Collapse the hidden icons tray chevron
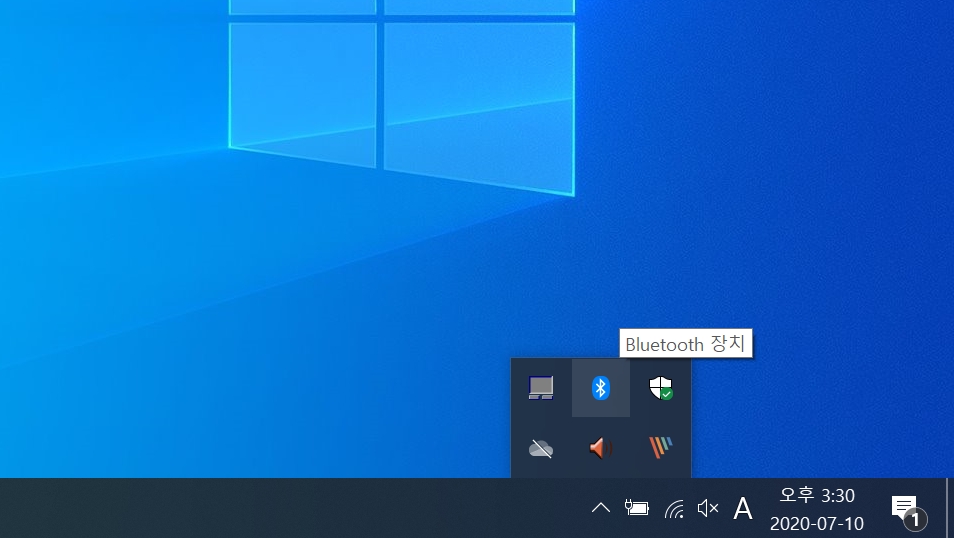Image resolution: width=954 pixels, height=538 pixels. pyautogui.click(x=601, y=508)
